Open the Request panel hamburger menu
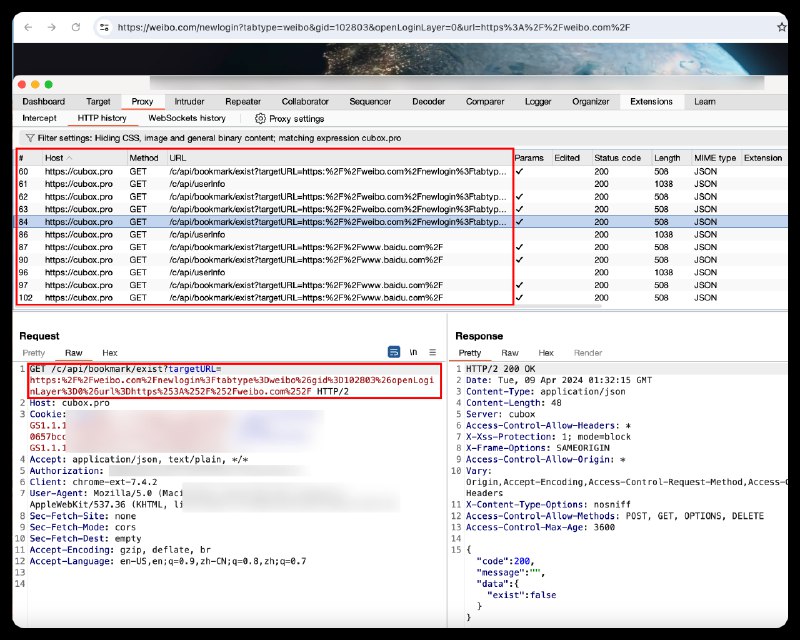Screen dimensions: 800x640 click(x=432, y=353)
